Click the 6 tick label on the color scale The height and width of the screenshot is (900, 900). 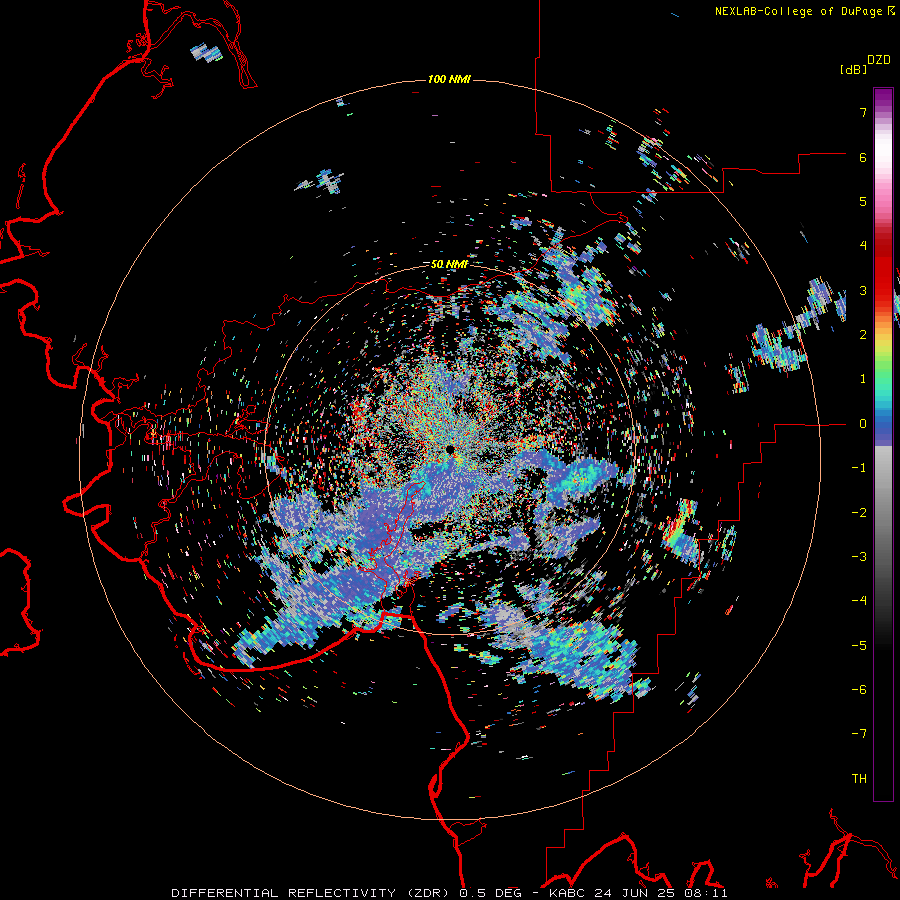coord(863,157)
